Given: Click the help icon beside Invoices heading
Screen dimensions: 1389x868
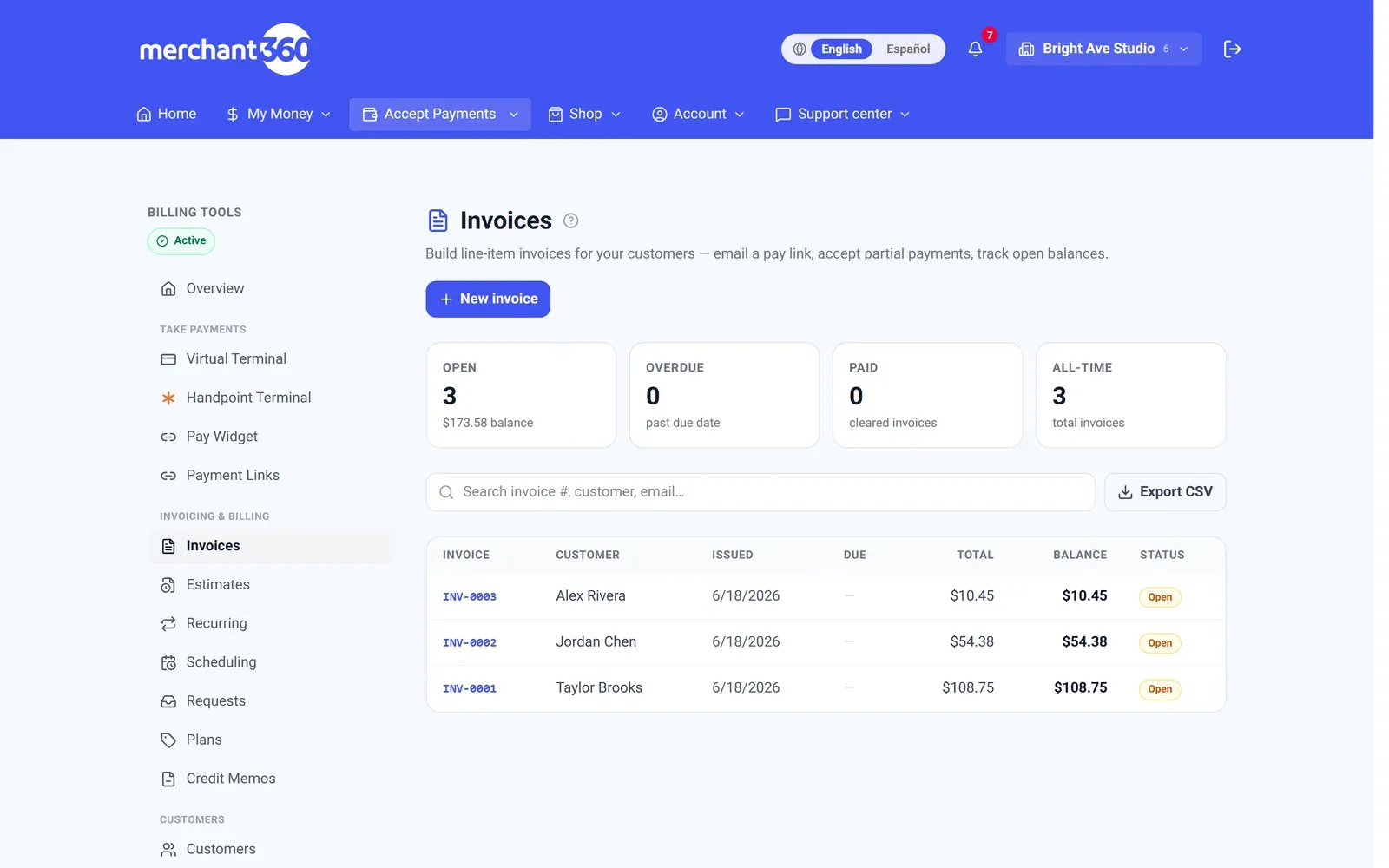Looking at the screenshot, I should (x=570, y=220).
